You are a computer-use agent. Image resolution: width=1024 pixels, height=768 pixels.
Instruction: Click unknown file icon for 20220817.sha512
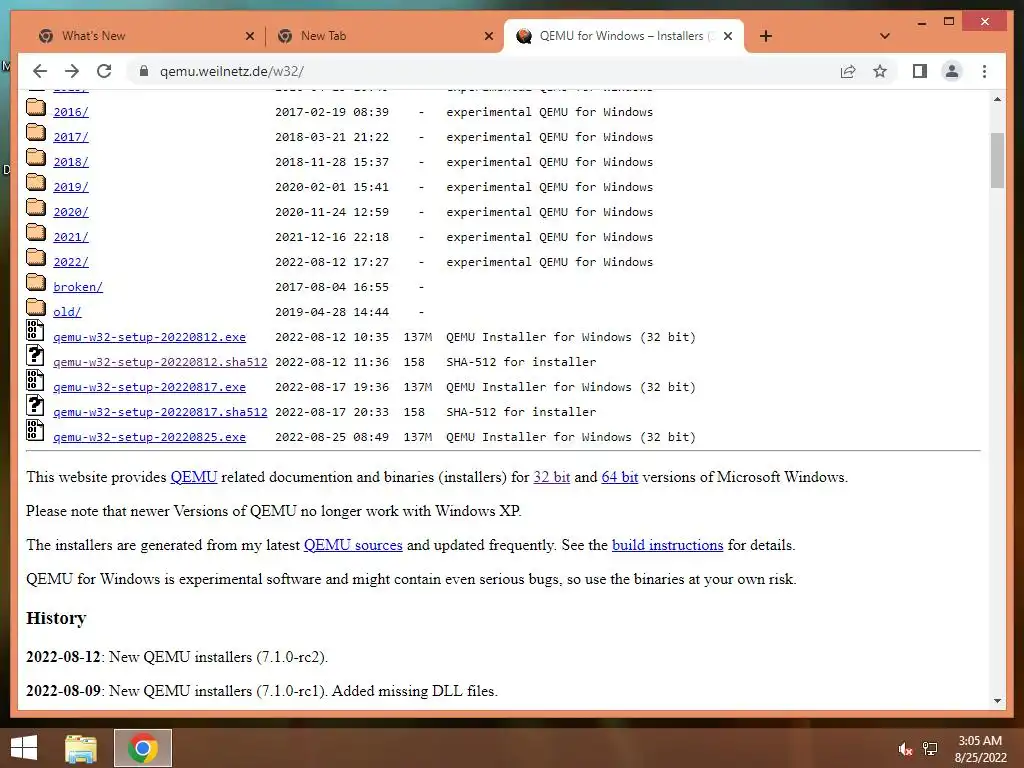click(x=35, y=406)
